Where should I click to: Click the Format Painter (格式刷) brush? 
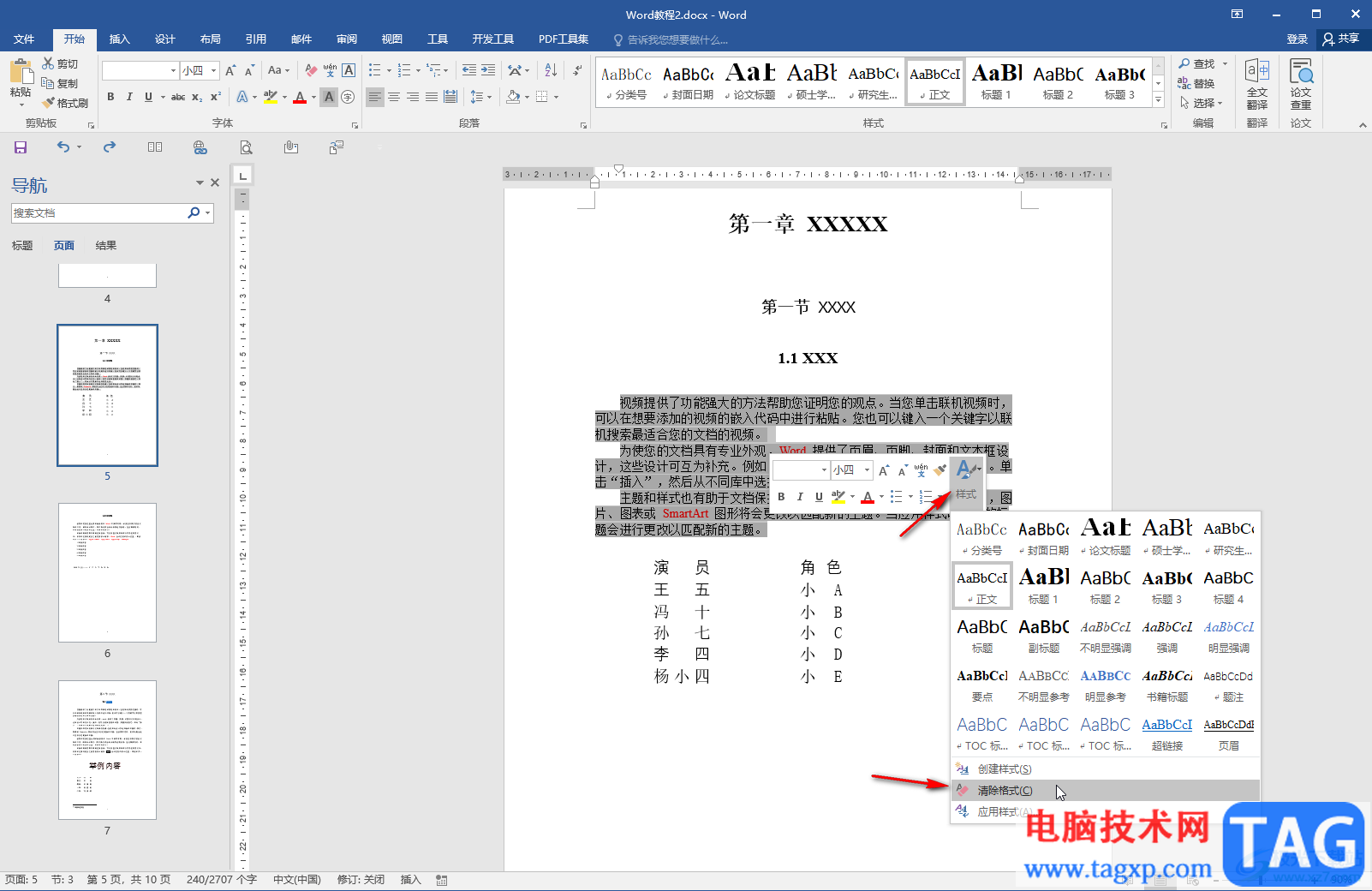(65, 103)
